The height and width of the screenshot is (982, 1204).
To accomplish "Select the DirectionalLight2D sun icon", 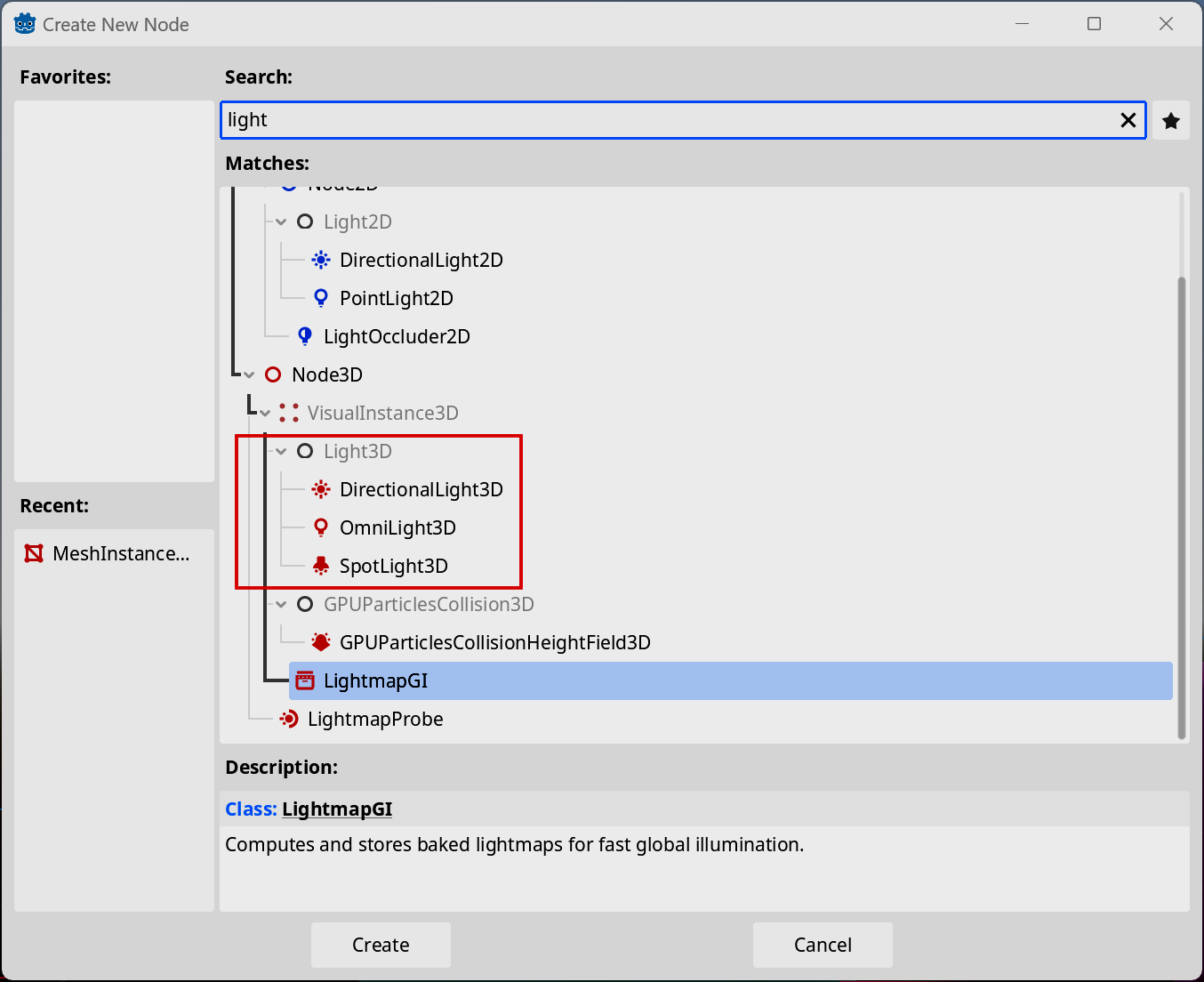I will pyautogui.click(x=321, y=260).
